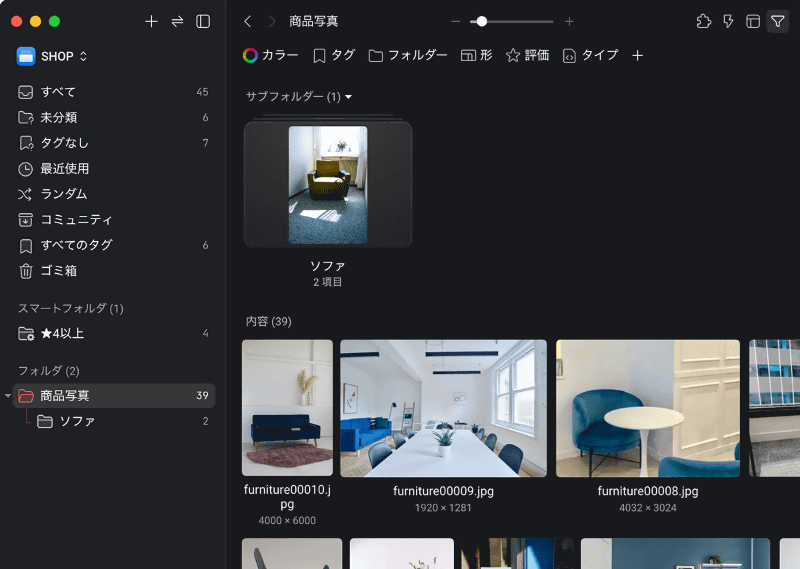Viewport: 800px width, 569px height.
Task: Click the 内容 (39) section header
Action: pos(268,321)
